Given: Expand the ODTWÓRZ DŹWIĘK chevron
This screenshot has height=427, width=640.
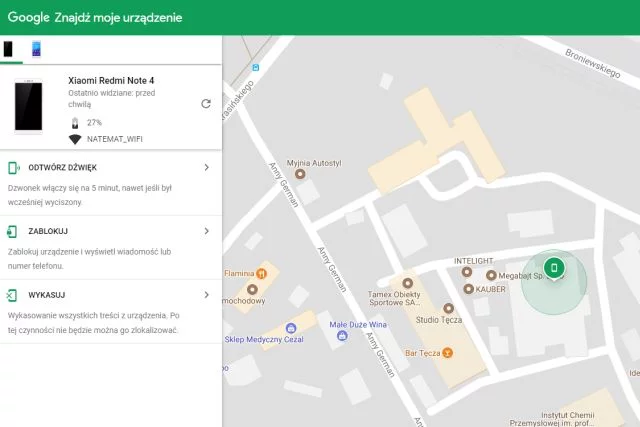Looking at the screenshot, I should click(x=207, y=167).
